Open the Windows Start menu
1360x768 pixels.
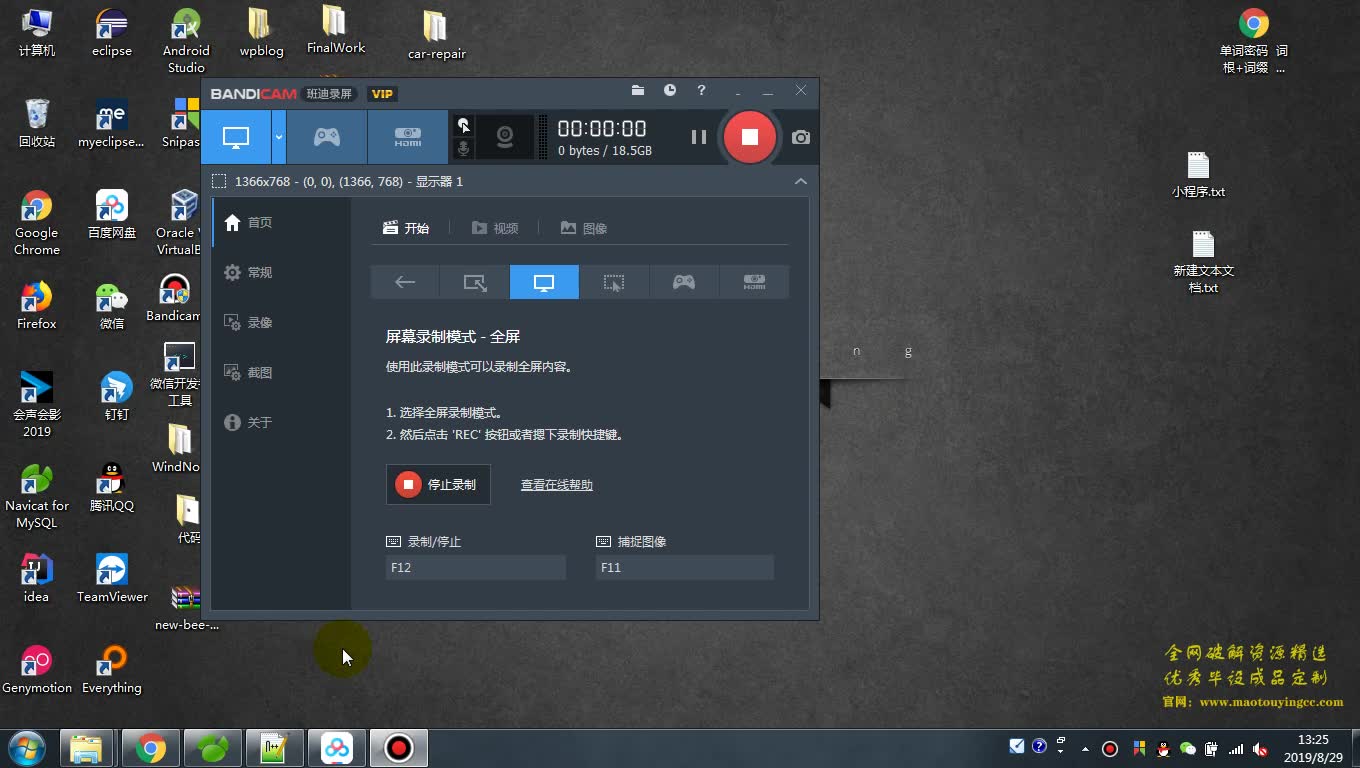click(27, 748)
